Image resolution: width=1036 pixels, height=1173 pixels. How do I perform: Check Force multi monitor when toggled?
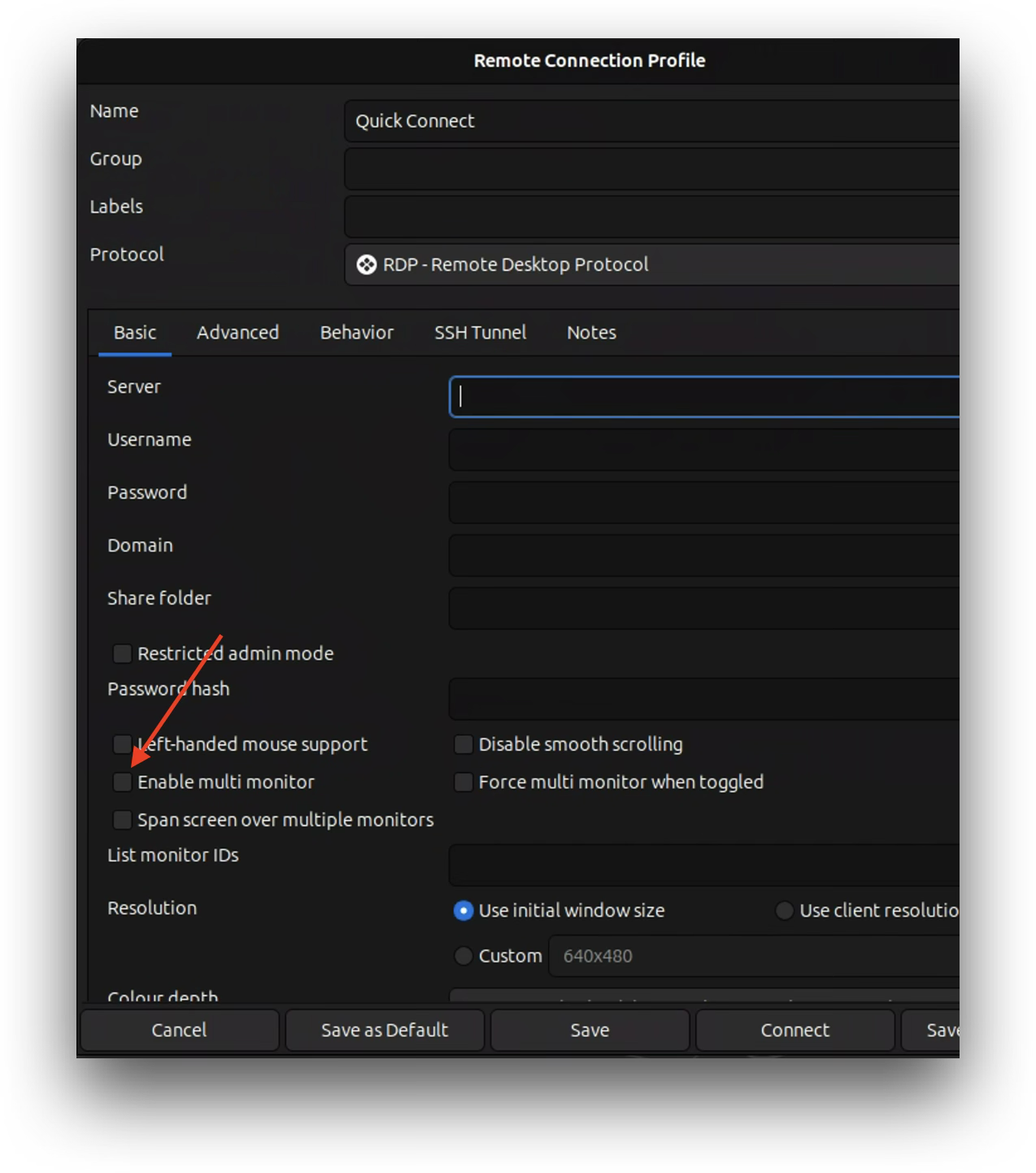click(464, 783)
